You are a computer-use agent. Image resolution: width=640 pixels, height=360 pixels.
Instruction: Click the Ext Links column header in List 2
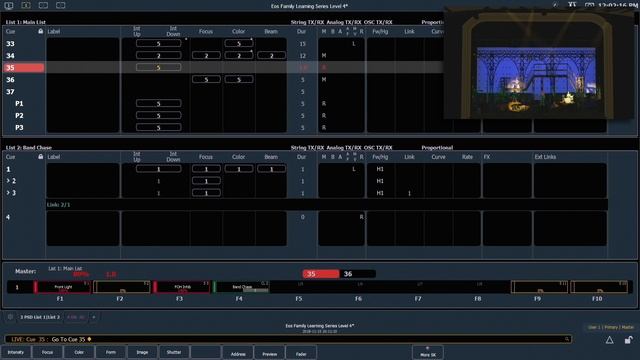(x=545, y=157)
